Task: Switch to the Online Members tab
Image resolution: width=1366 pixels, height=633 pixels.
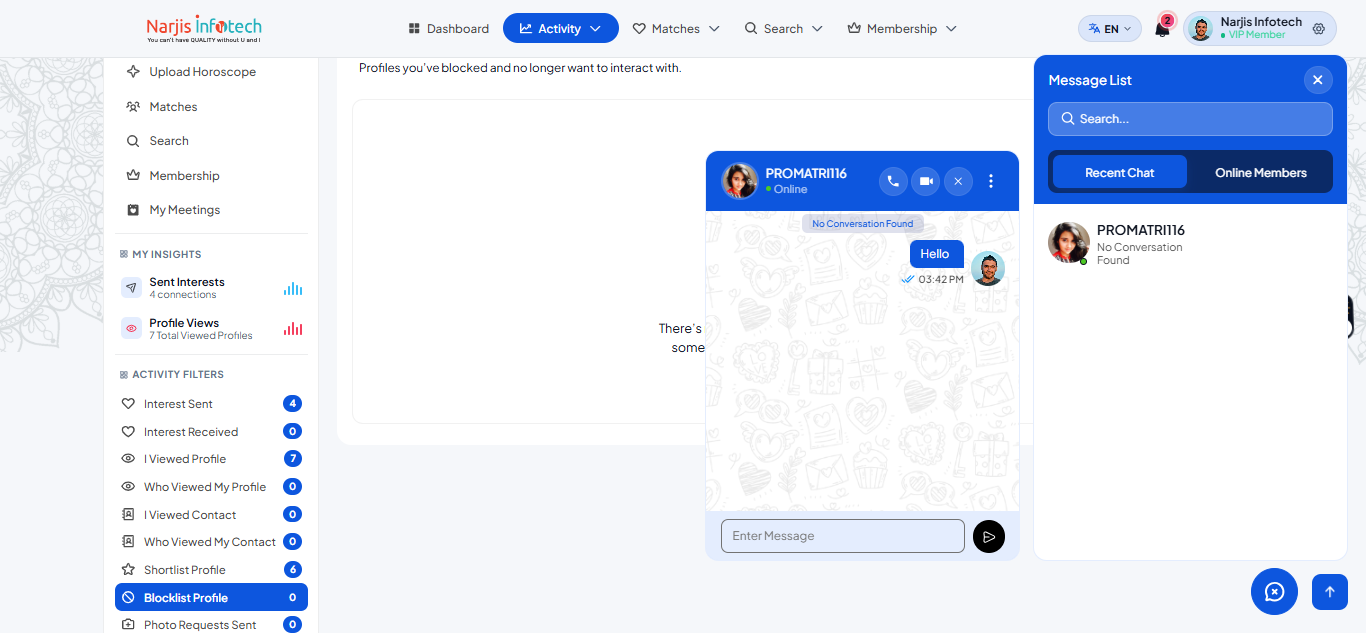Action: (x=1261, y=172)
